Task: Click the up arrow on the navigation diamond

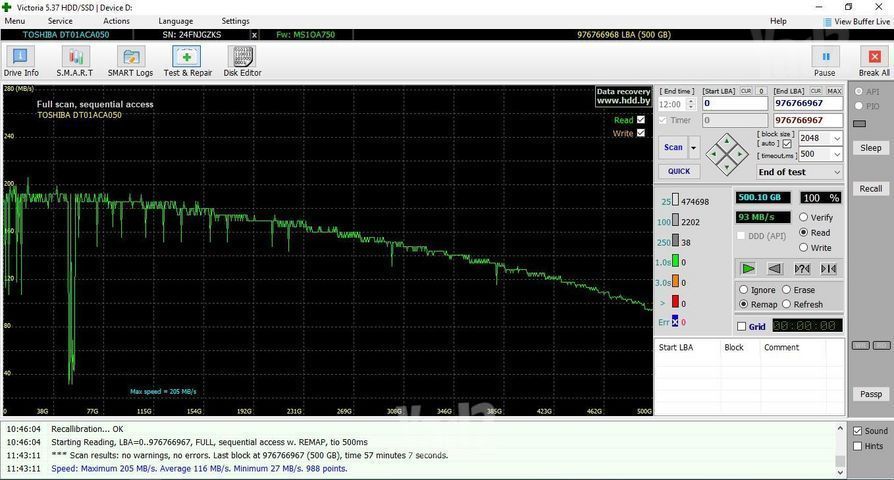Action: tap(727, 140)
